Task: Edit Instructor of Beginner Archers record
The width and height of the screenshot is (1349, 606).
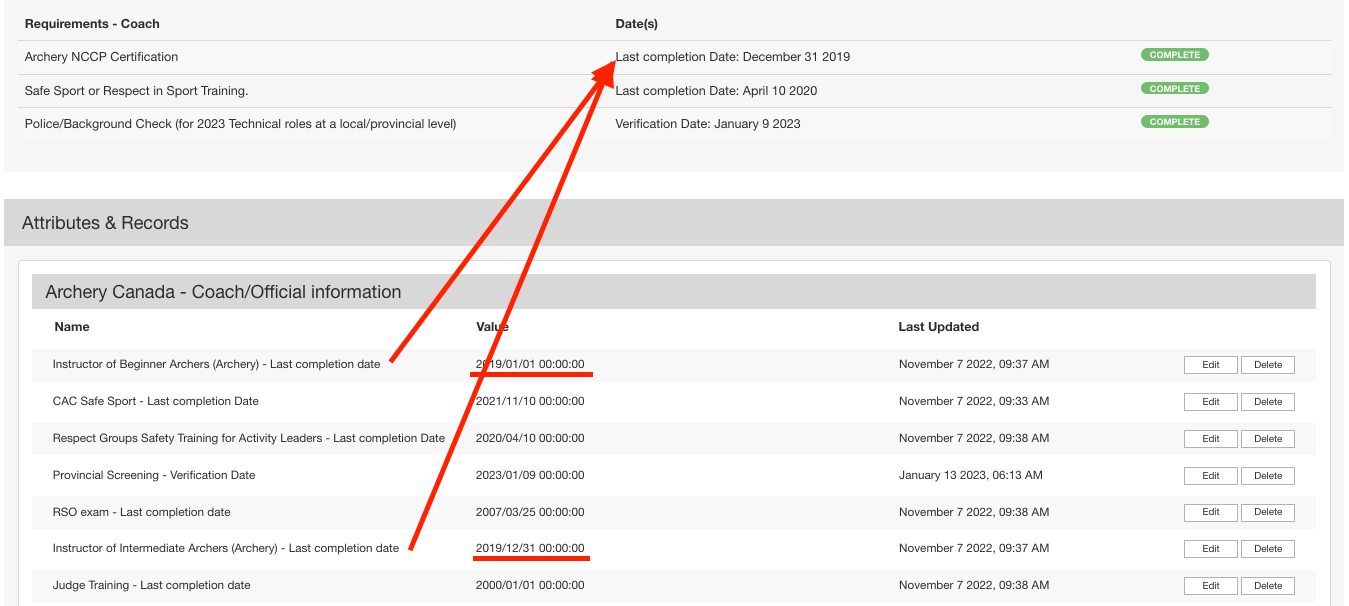Action: click(1210, 365)
